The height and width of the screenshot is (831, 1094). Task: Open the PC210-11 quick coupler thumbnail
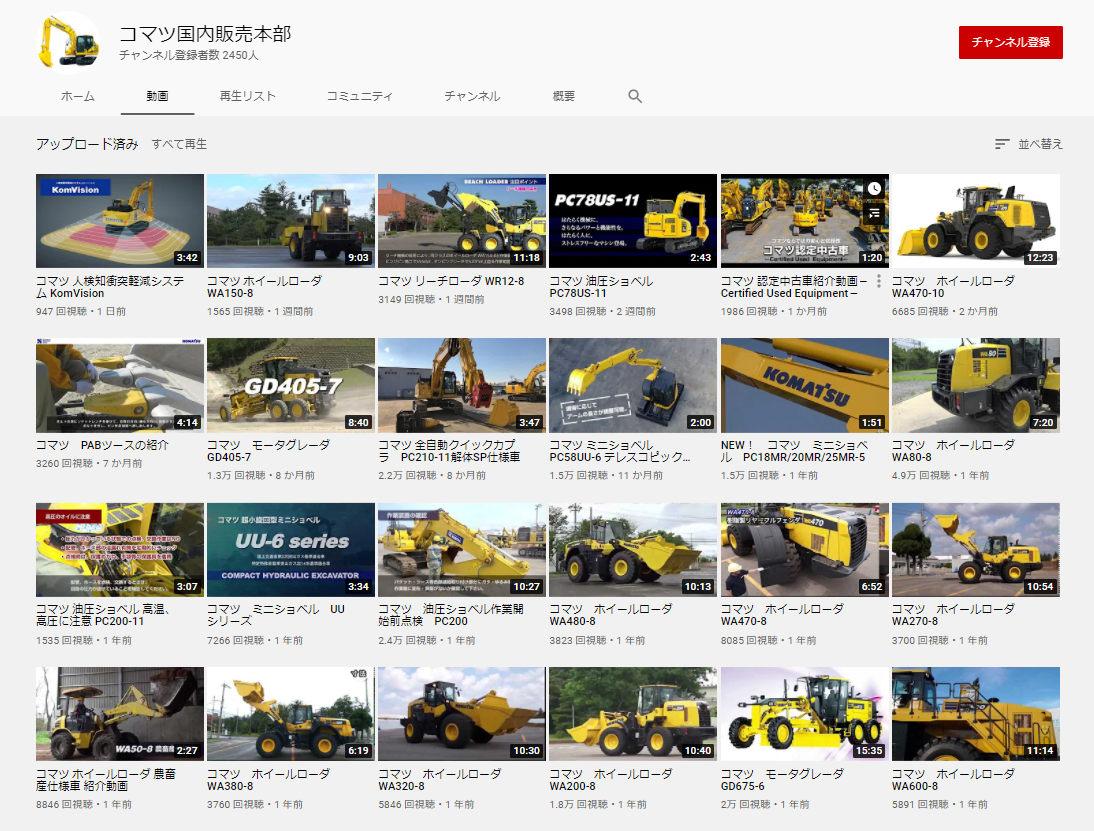coord(462,385)
